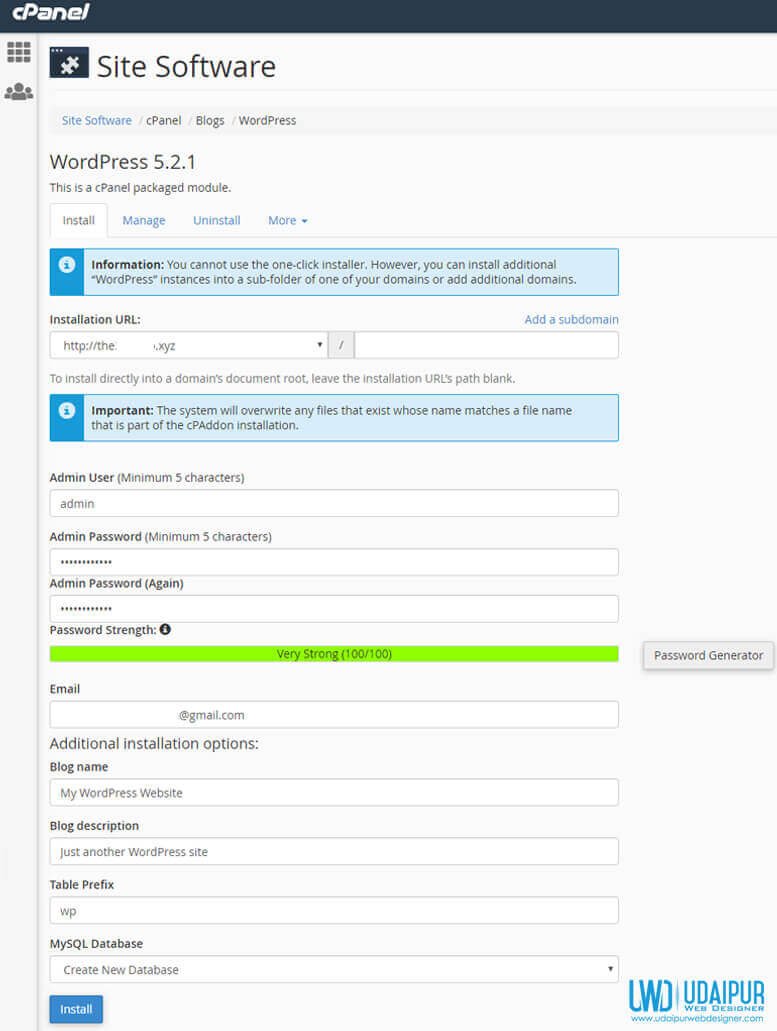Click the Information alert info icon
Image resolution: width=777 pixels, height=1031 pixels.
pos(67,265)
